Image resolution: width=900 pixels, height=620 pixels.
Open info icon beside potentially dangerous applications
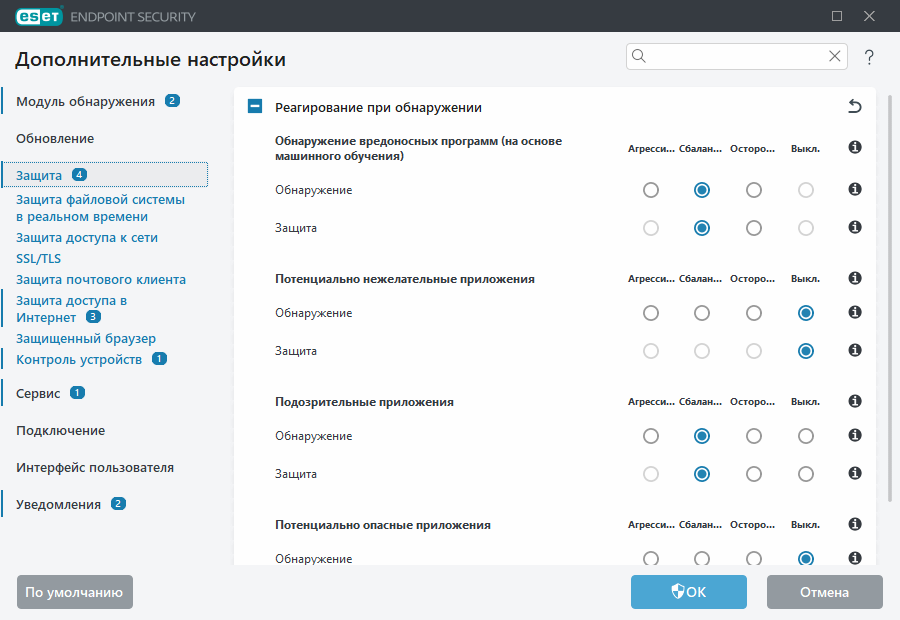(x=855, y=523)
